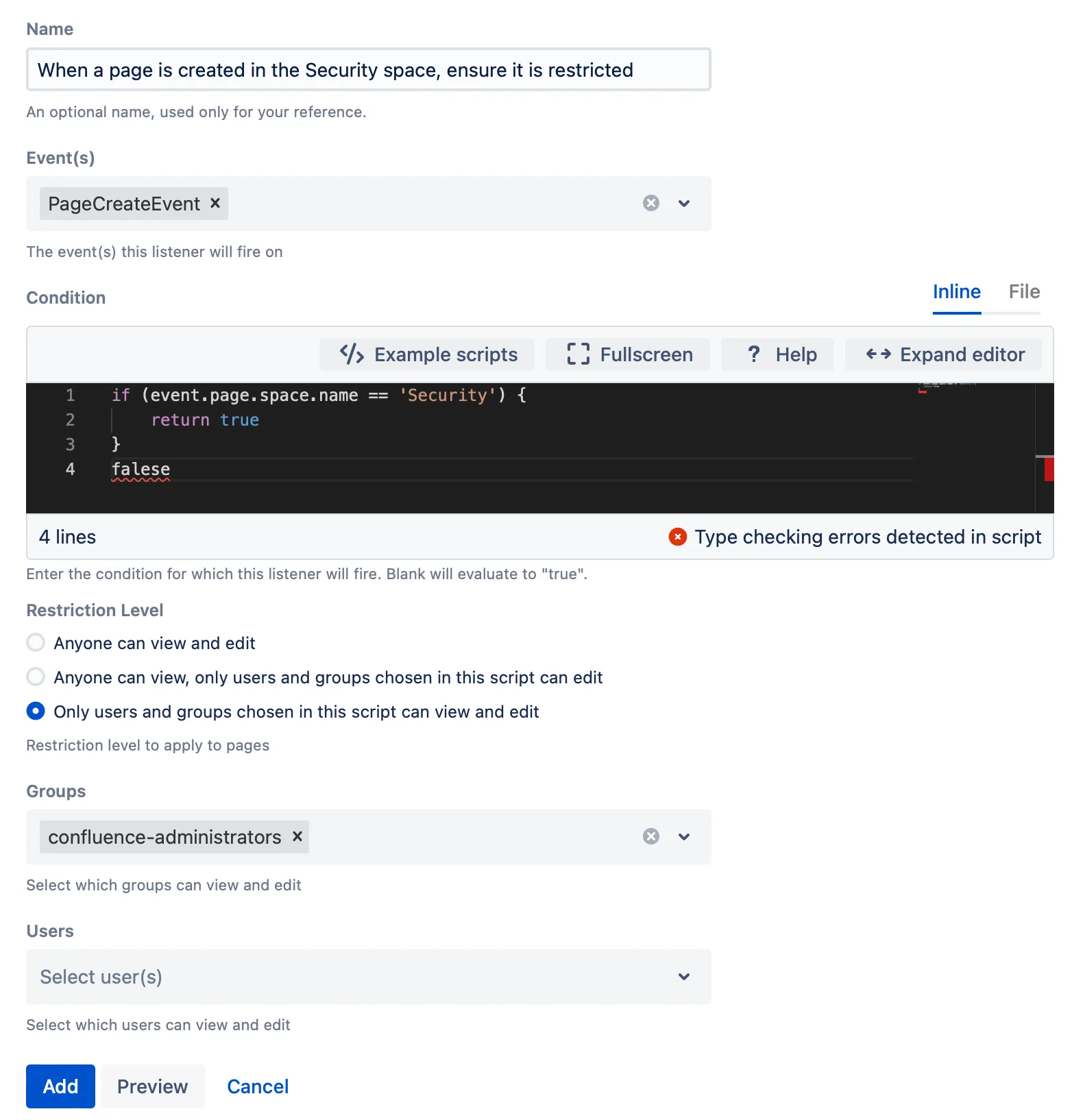Select Only chosen users can view and edit
Viewport: 1072px width, 1120px height.
(x=36, y=711)
